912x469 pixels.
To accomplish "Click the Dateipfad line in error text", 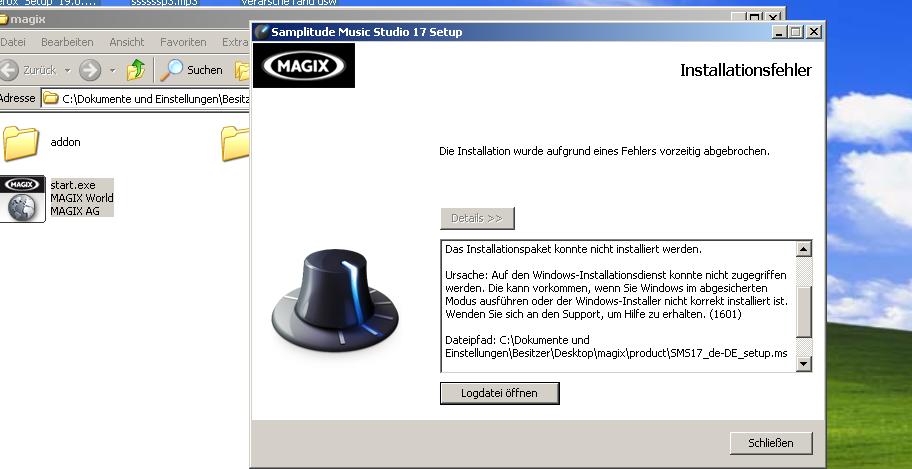I will click(616, 346).
